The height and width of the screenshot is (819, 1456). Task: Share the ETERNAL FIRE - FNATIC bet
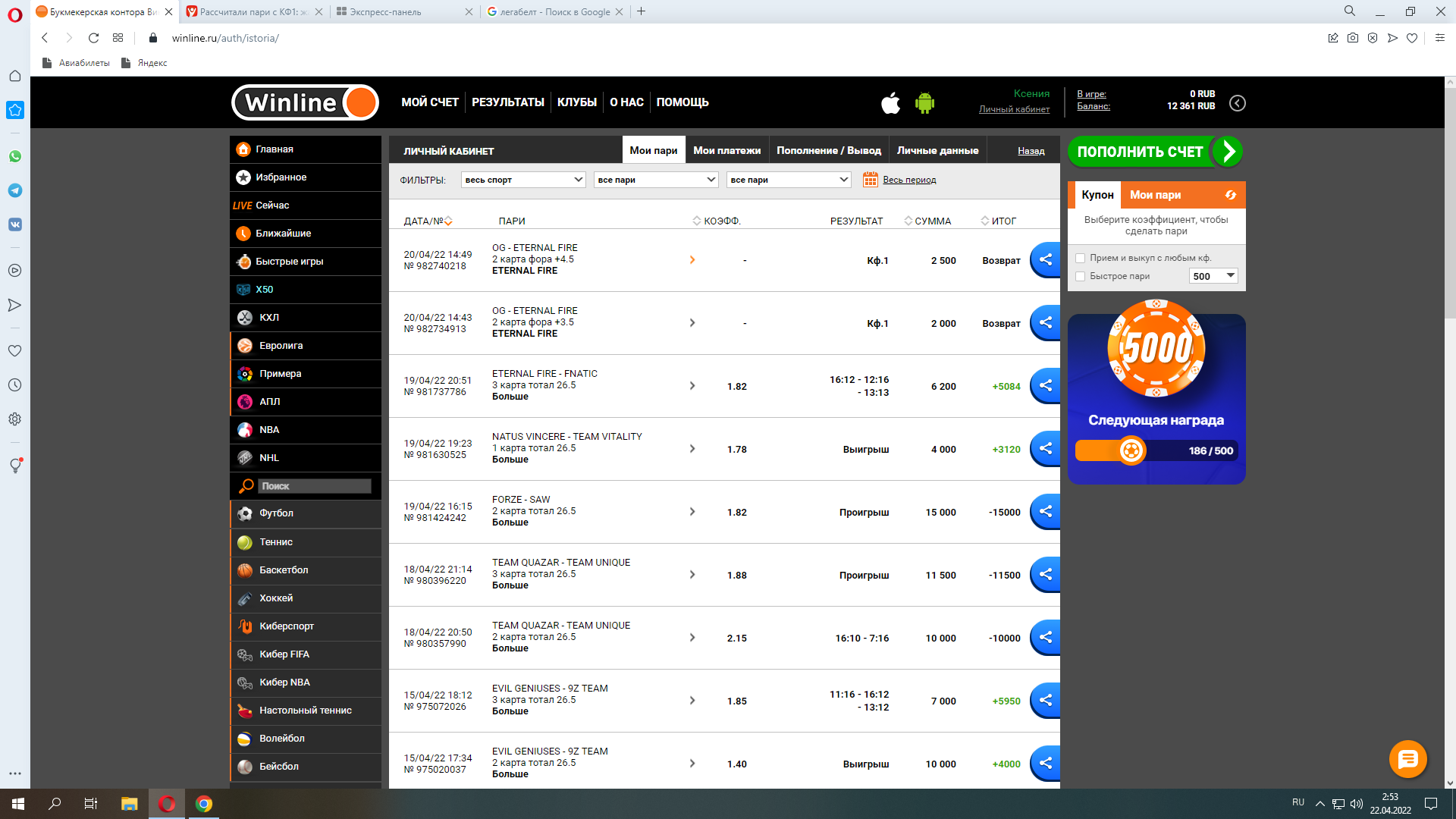click(1045, 386)
